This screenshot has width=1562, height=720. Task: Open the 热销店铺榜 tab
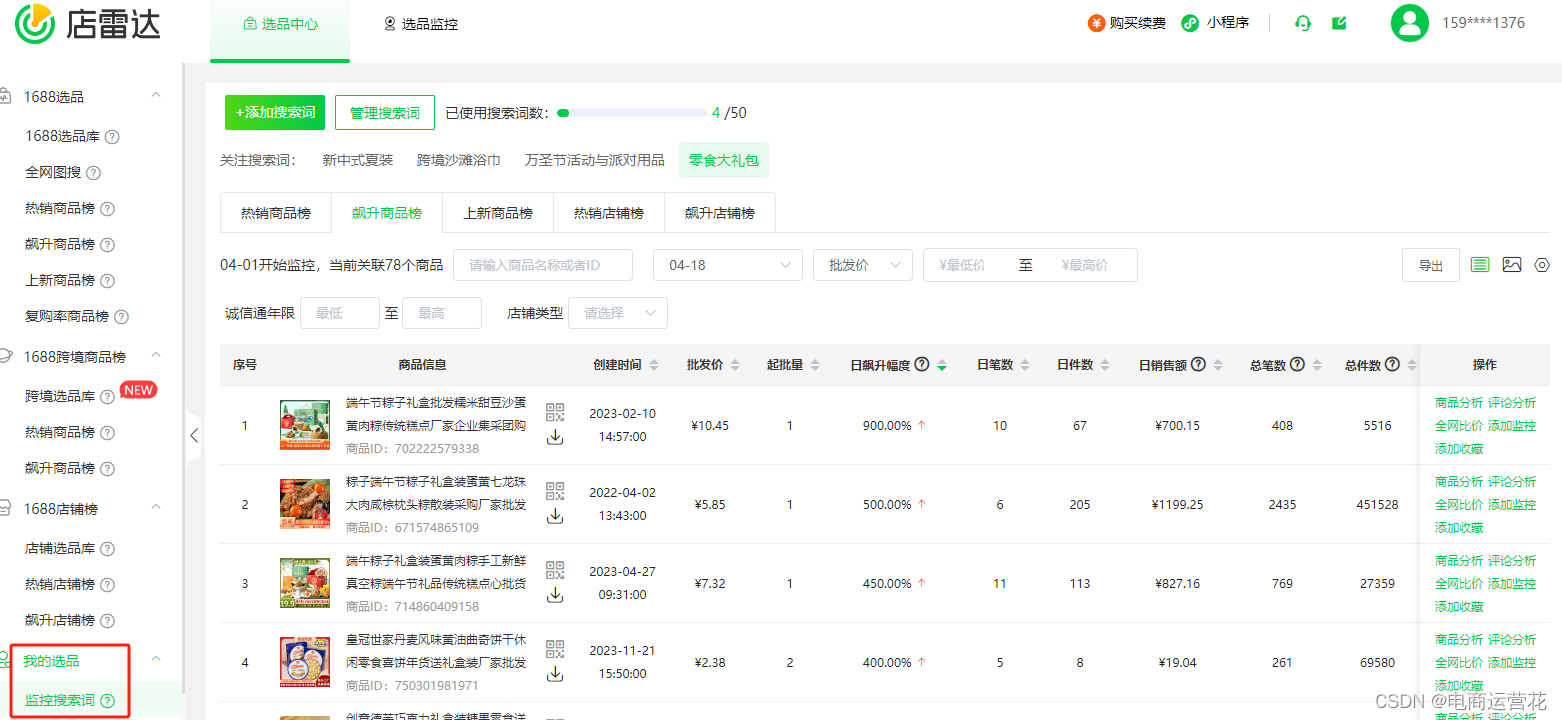tap(609, 213)
